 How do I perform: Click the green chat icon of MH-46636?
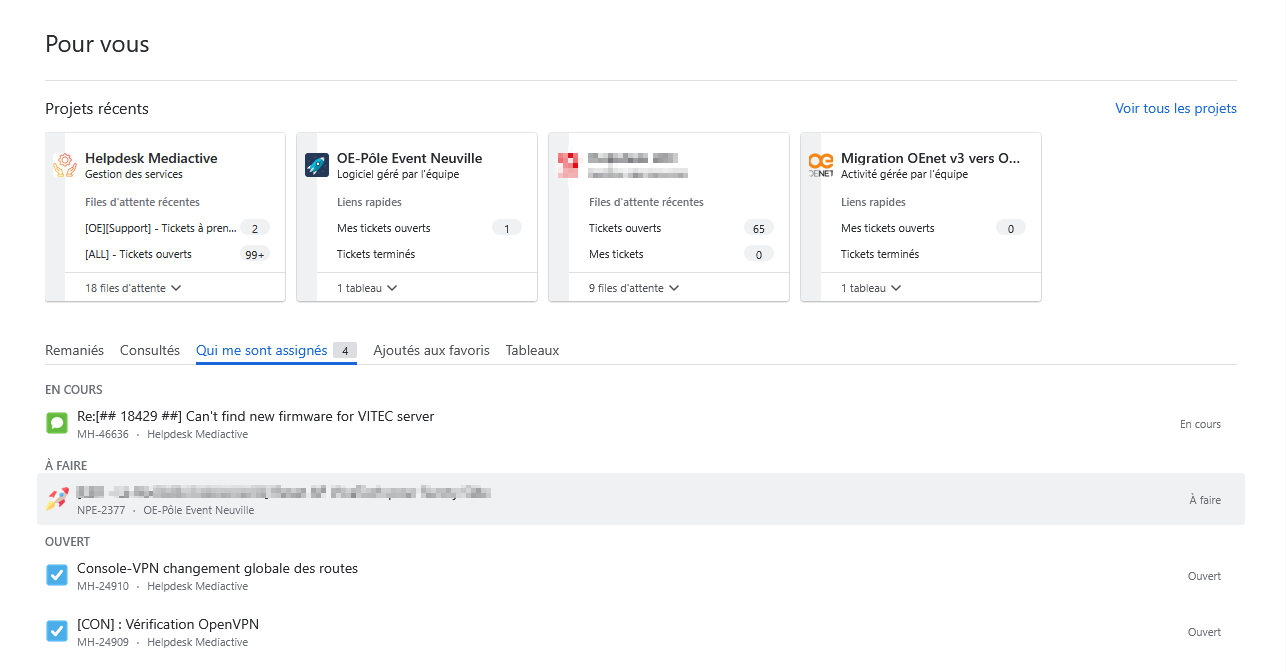point(57,423)
